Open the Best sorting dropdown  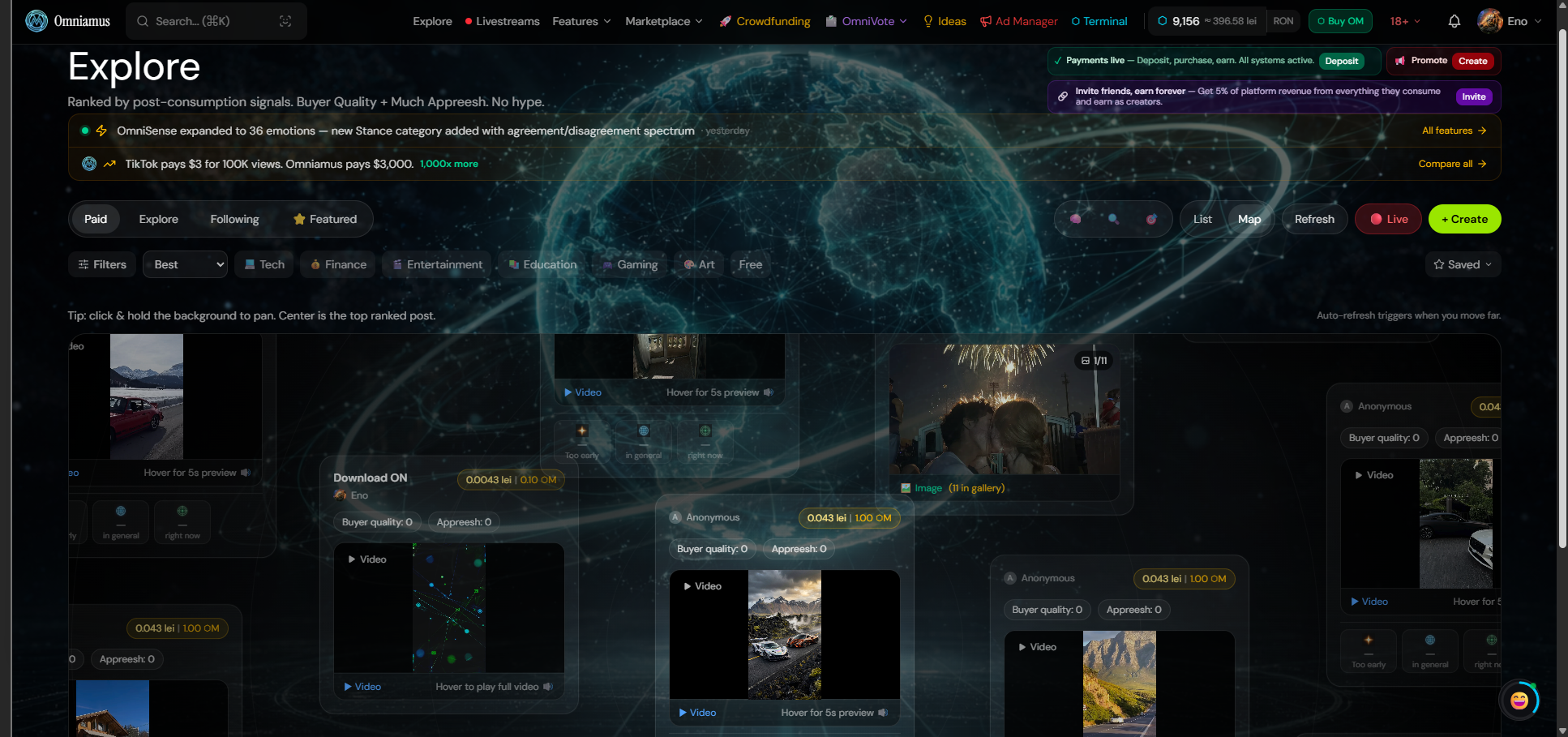tap(185, 264)
